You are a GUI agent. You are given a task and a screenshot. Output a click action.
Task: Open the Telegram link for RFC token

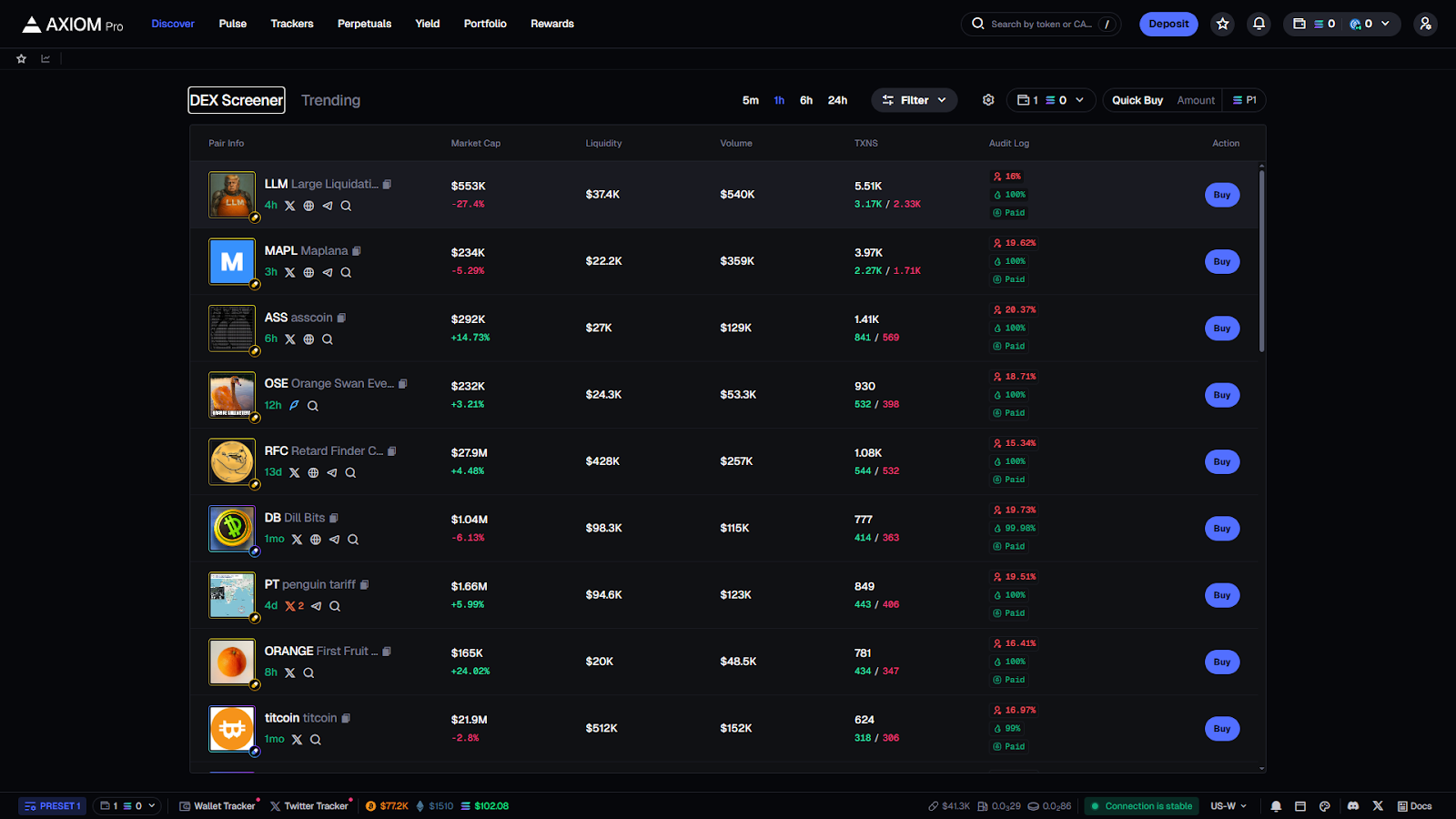pyautogui.click(x=332, y=472)
